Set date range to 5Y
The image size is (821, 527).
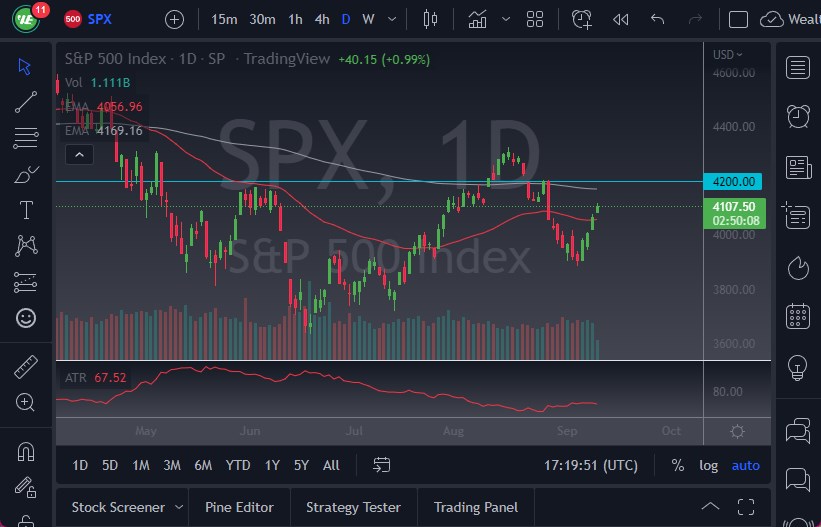(301, 465)
